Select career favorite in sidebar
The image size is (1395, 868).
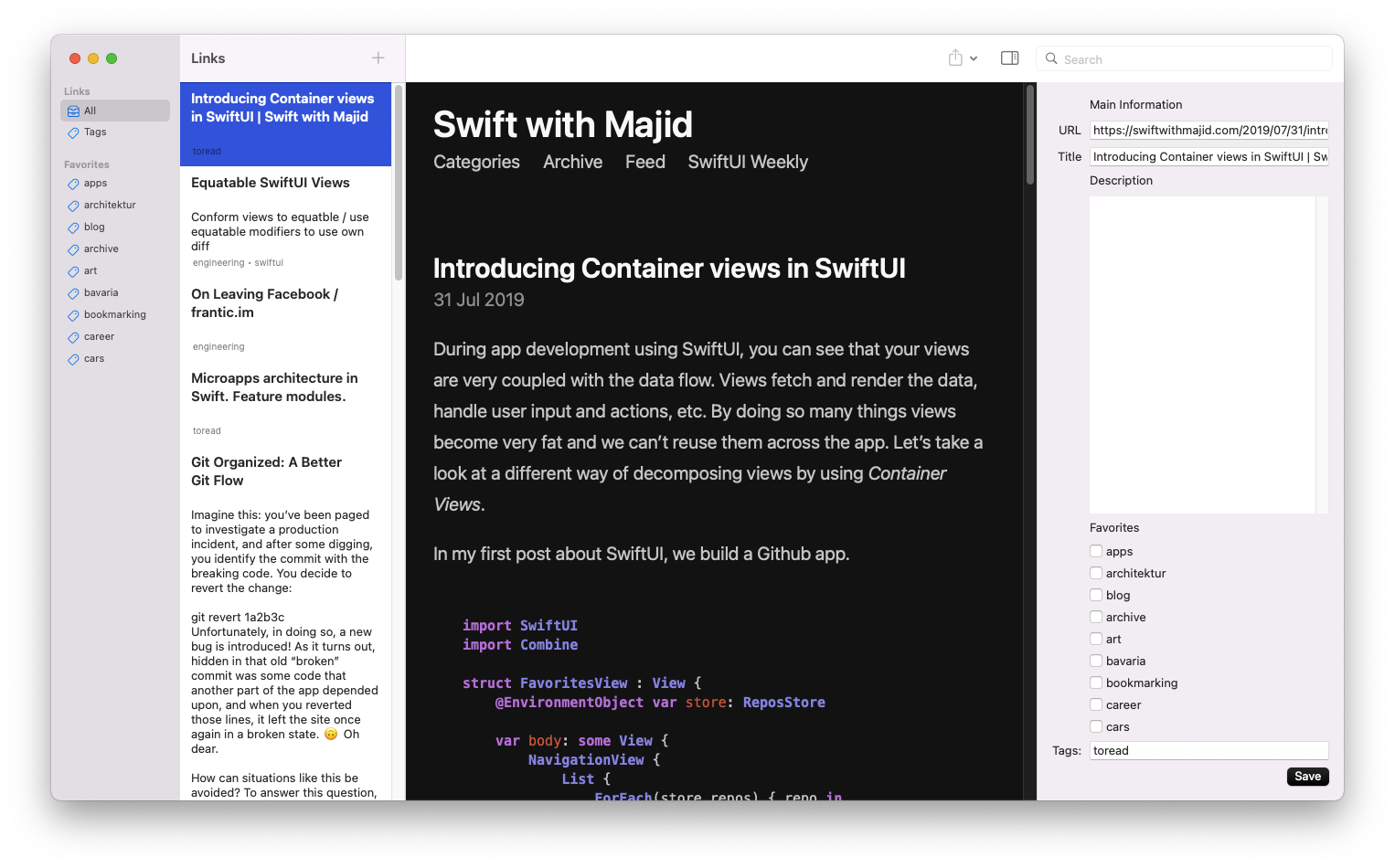coord(115,337)
